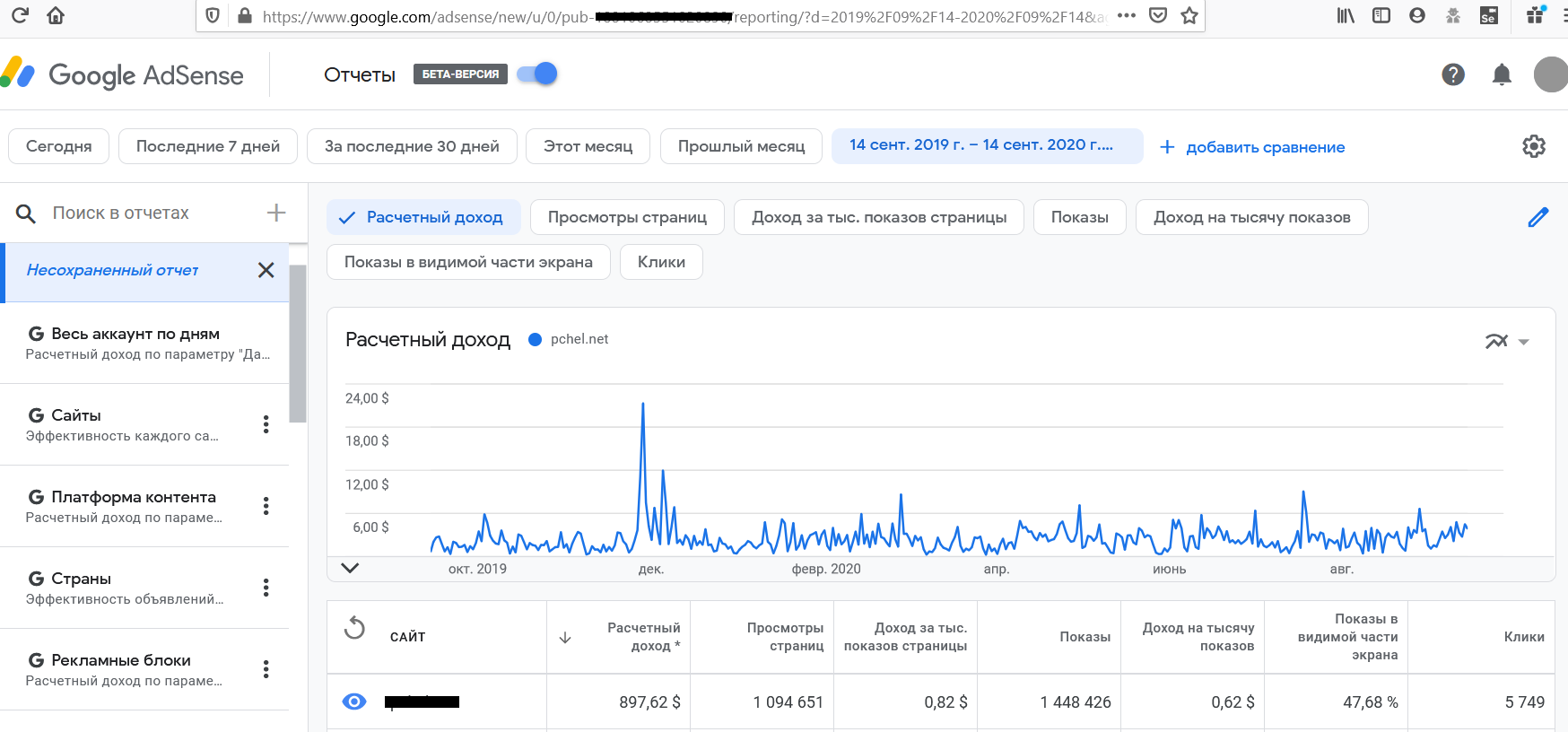
Task: Click the pencil edit metrics icon
Action: pos(1538,217)
